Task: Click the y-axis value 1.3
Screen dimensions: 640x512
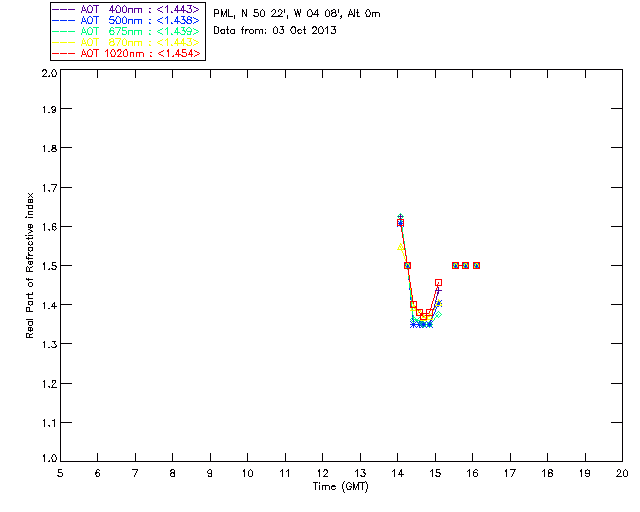Action: [49, 344]
